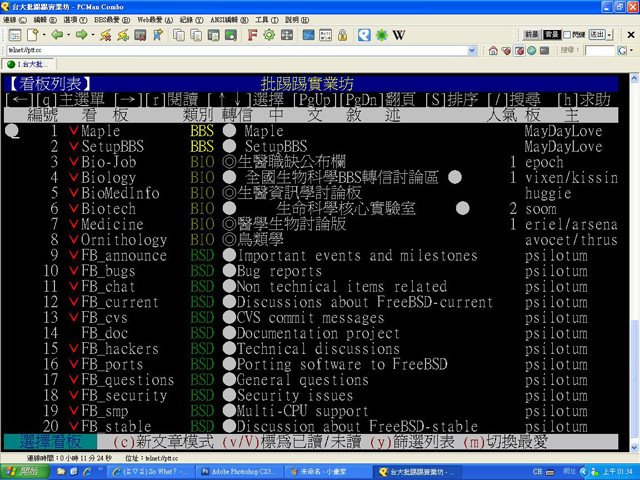Screen dimensions: 640x480
Task: Click the MayDayLove moderator in Maple row
Action: [x=563, y=131]
